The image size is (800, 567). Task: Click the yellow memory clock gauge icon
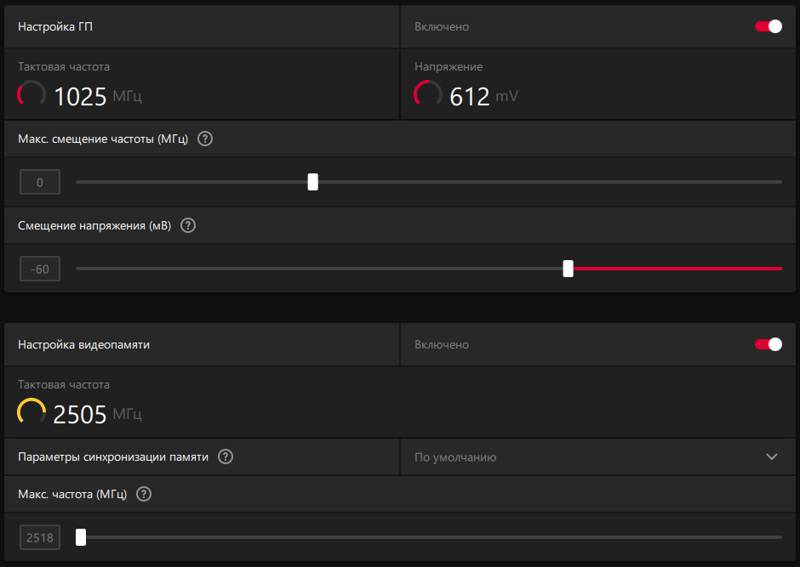(31, 412)
